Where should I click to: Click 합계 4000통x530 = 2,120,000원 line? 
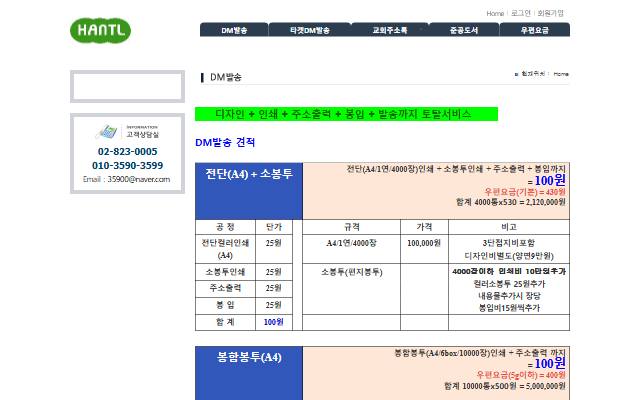(x=511, y=202)
